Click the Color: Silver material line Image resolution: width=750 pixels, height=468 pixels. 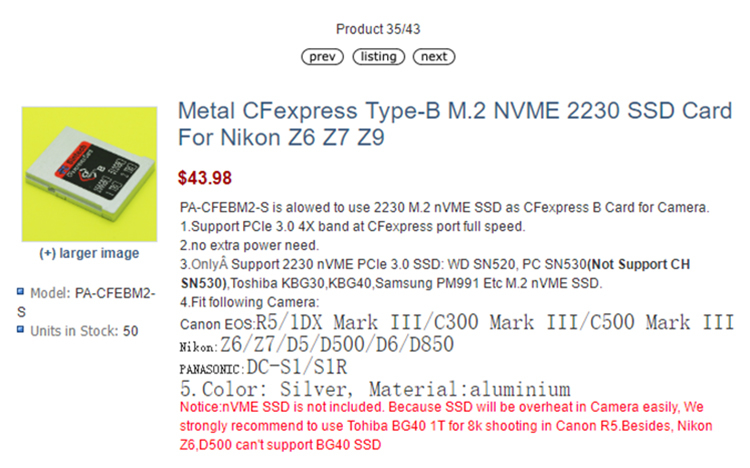pyautogui.click(x=375, y=389)
